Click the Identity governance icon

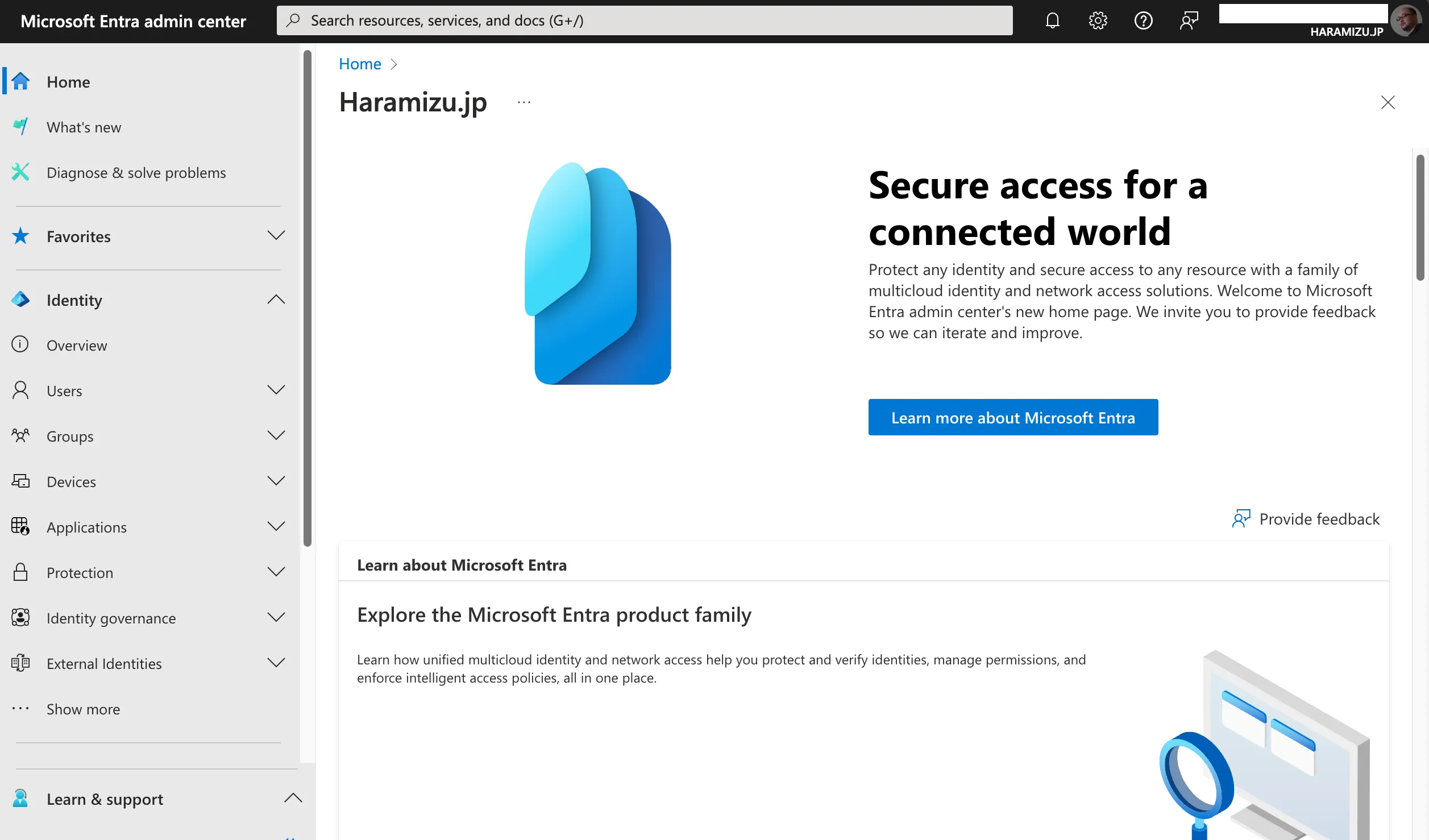coord(20,617)
